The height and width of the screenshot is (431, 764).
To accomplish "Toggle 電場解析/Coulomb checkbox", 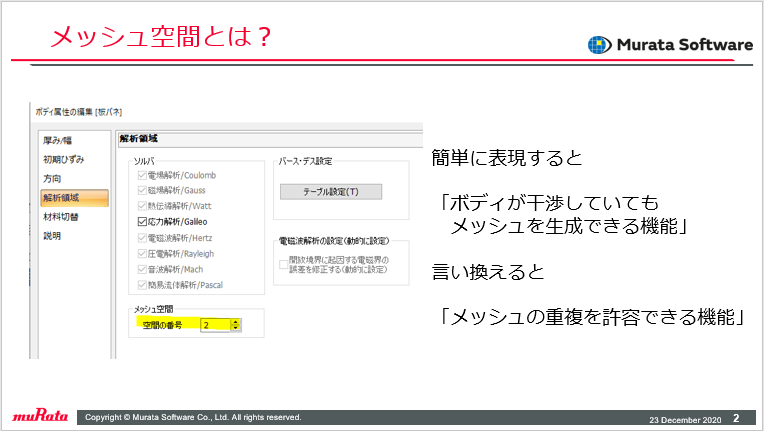I will tap(142, 175).
